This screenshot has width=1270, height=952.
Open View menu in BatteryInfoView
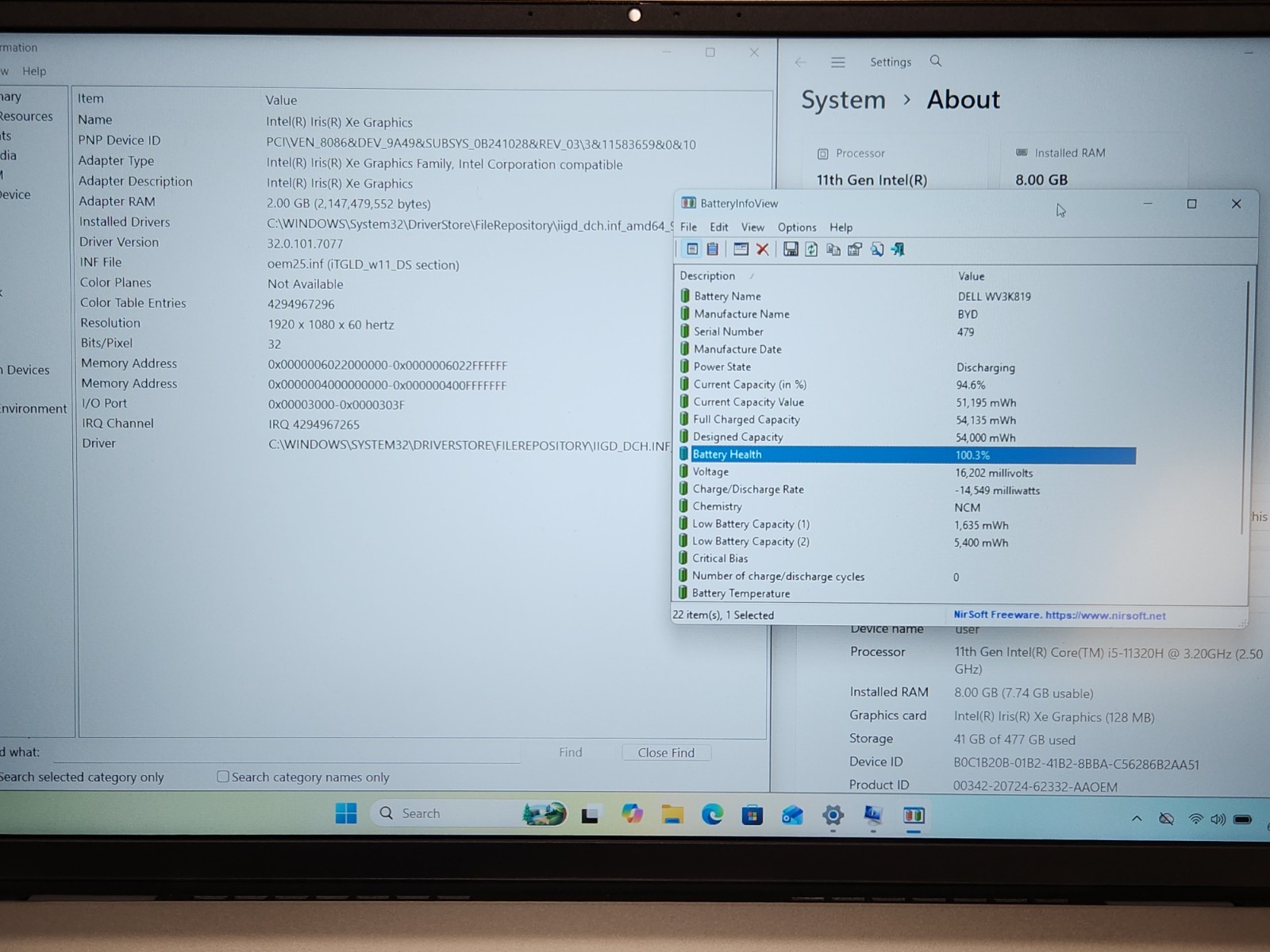[x=752, y=227]
